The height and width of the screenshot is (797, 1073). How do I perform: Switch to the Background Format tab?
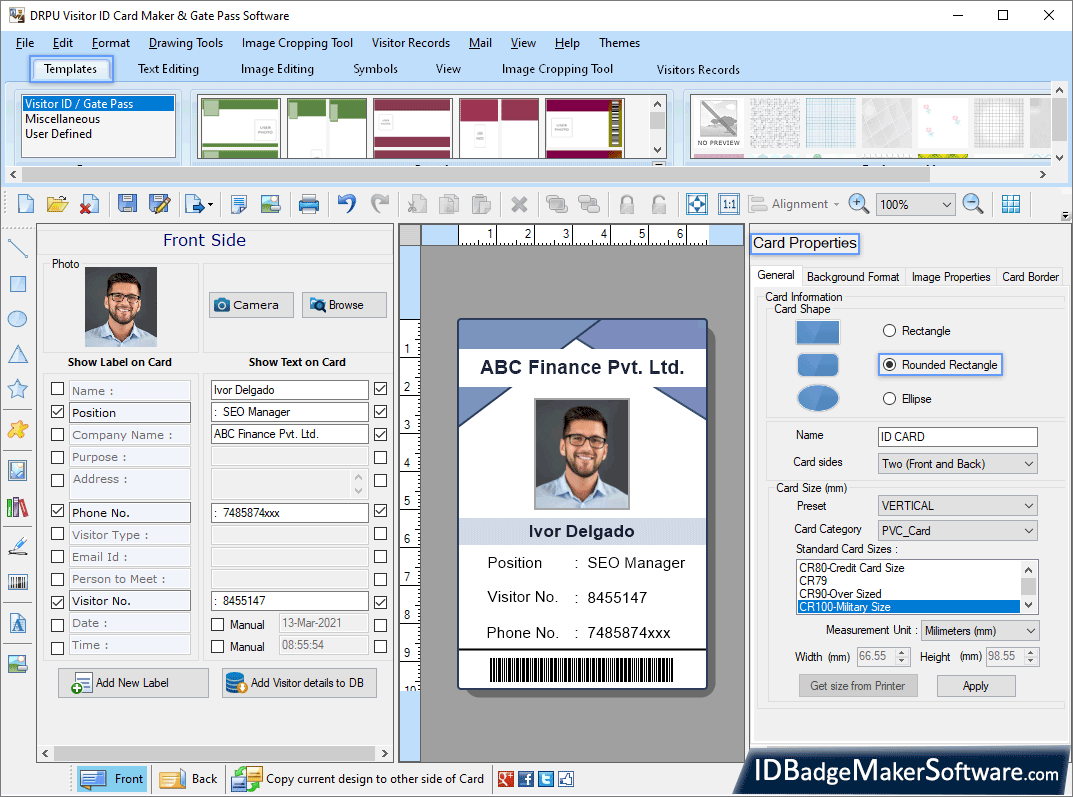852,276
